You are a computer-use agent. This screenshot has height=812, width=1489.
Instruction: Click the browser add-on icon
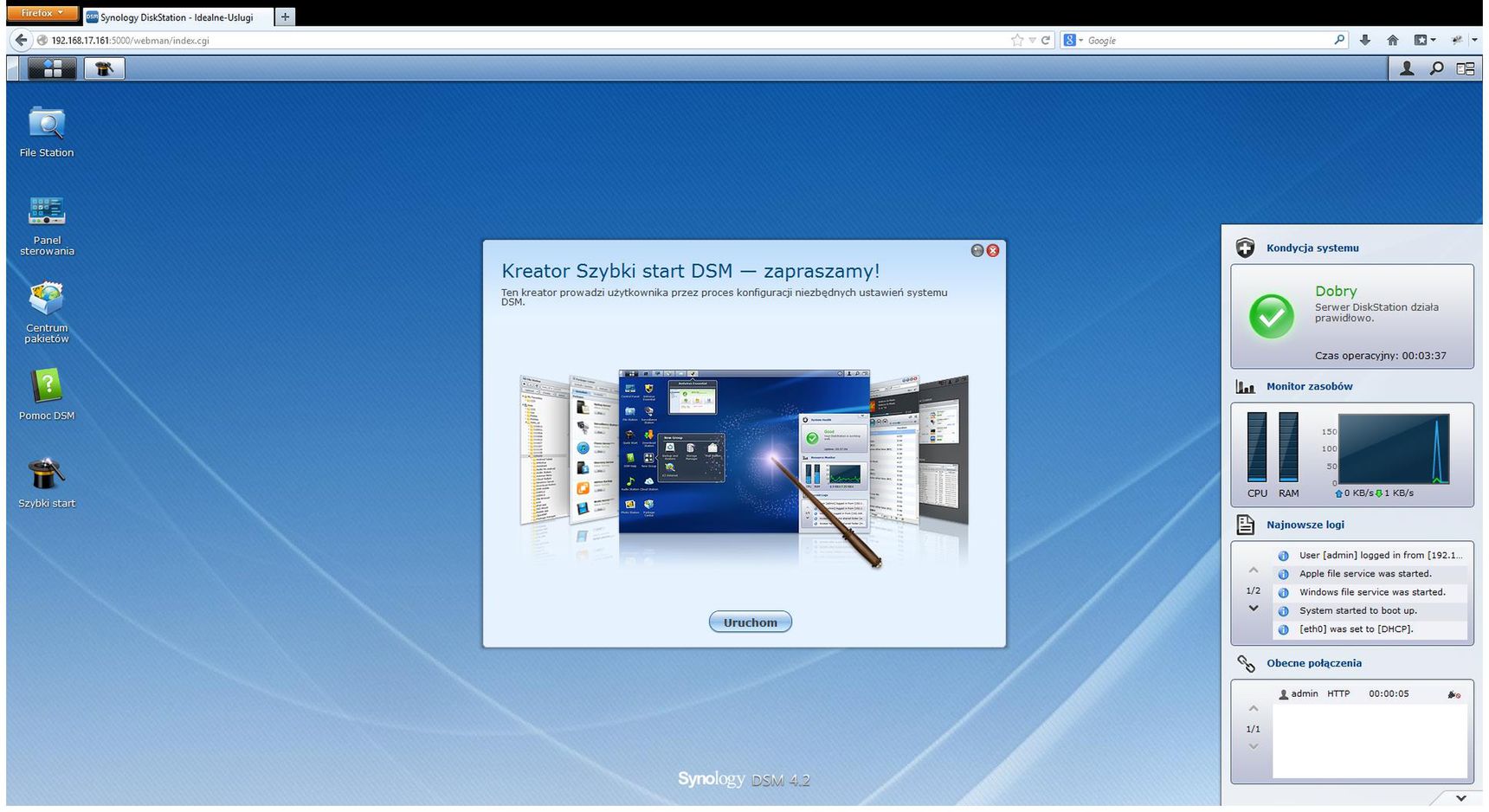(x=1457, y=40)
